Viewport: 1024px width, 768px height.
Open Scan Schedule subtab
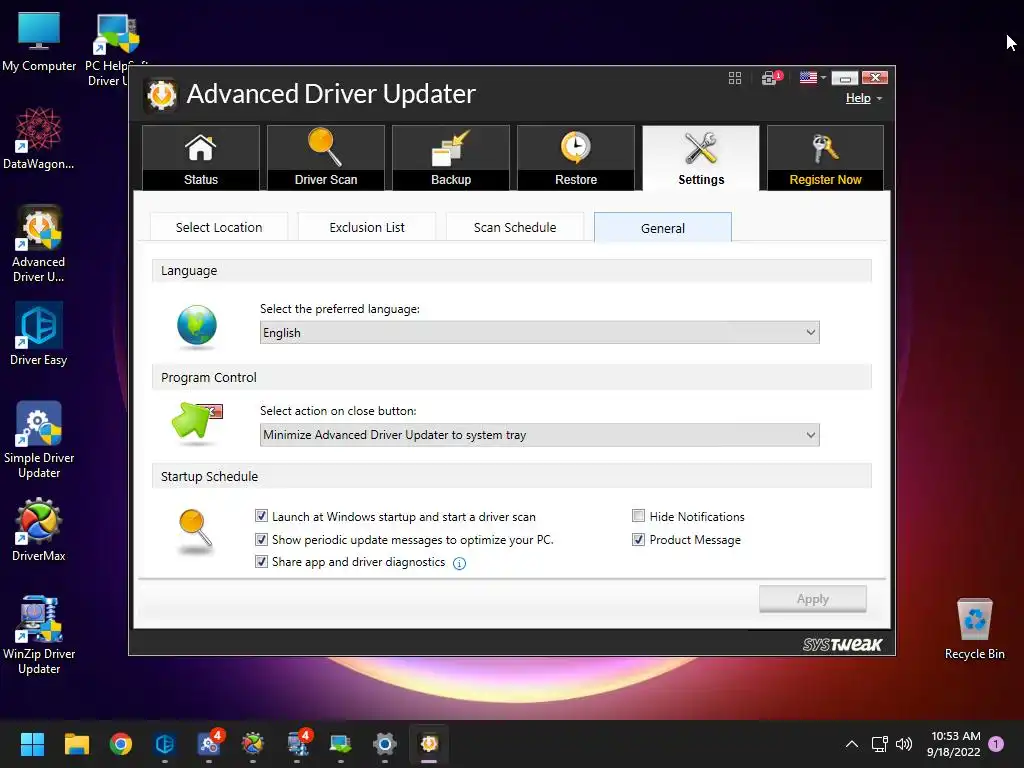(515, 227)
